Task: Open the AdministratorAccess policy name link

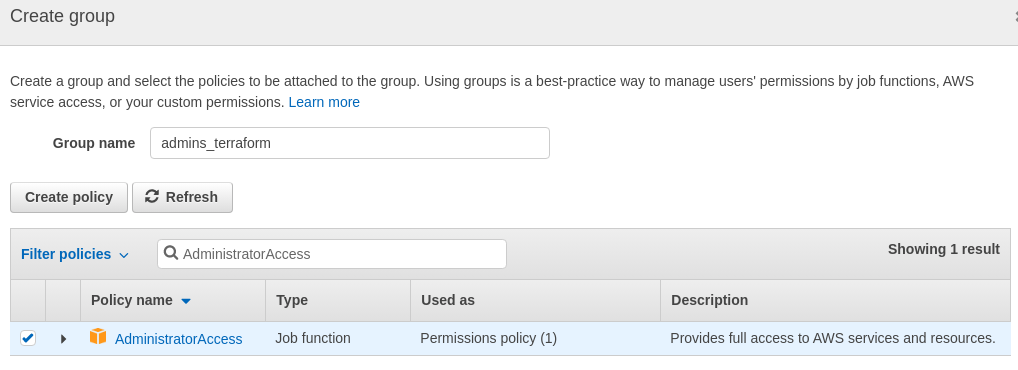Action: (x=179, y=339)
